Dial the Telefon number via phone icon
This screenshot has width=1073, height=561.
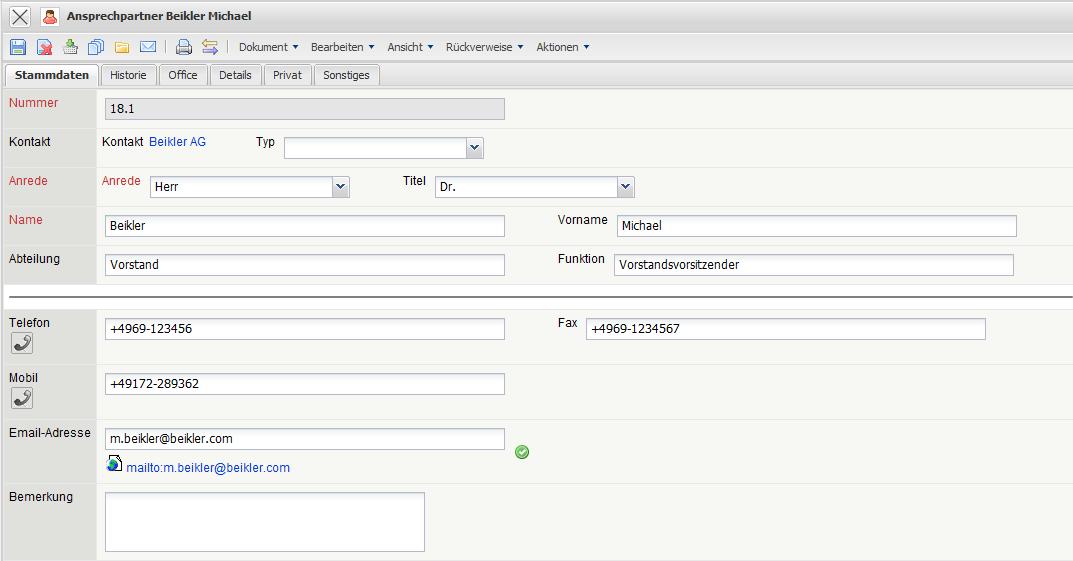click(22, 344)
